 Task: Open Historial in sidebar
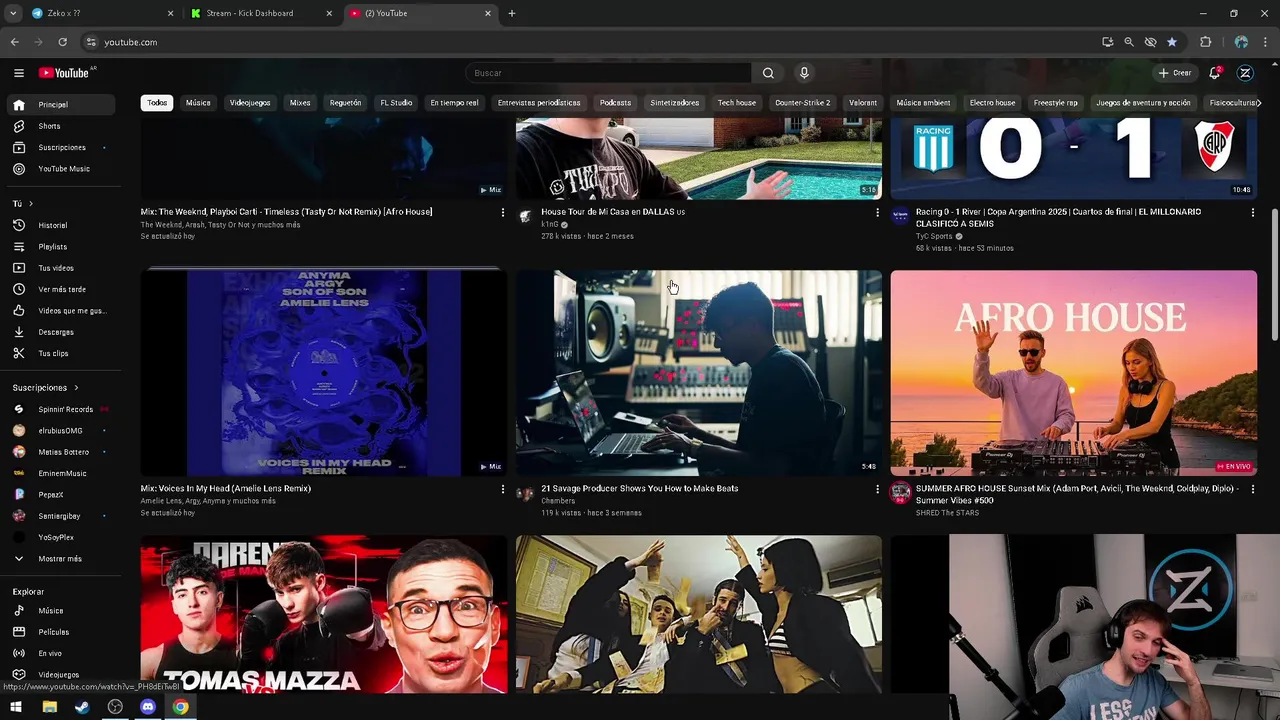point(60,226)
